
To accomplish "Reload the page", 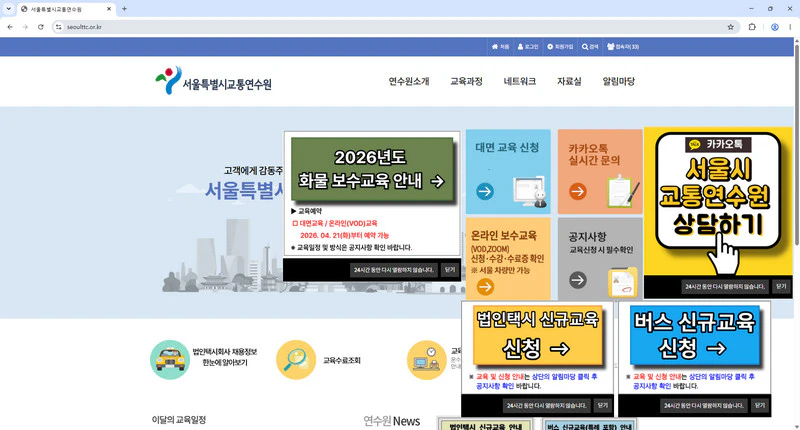I will click(x=41, y=27).
